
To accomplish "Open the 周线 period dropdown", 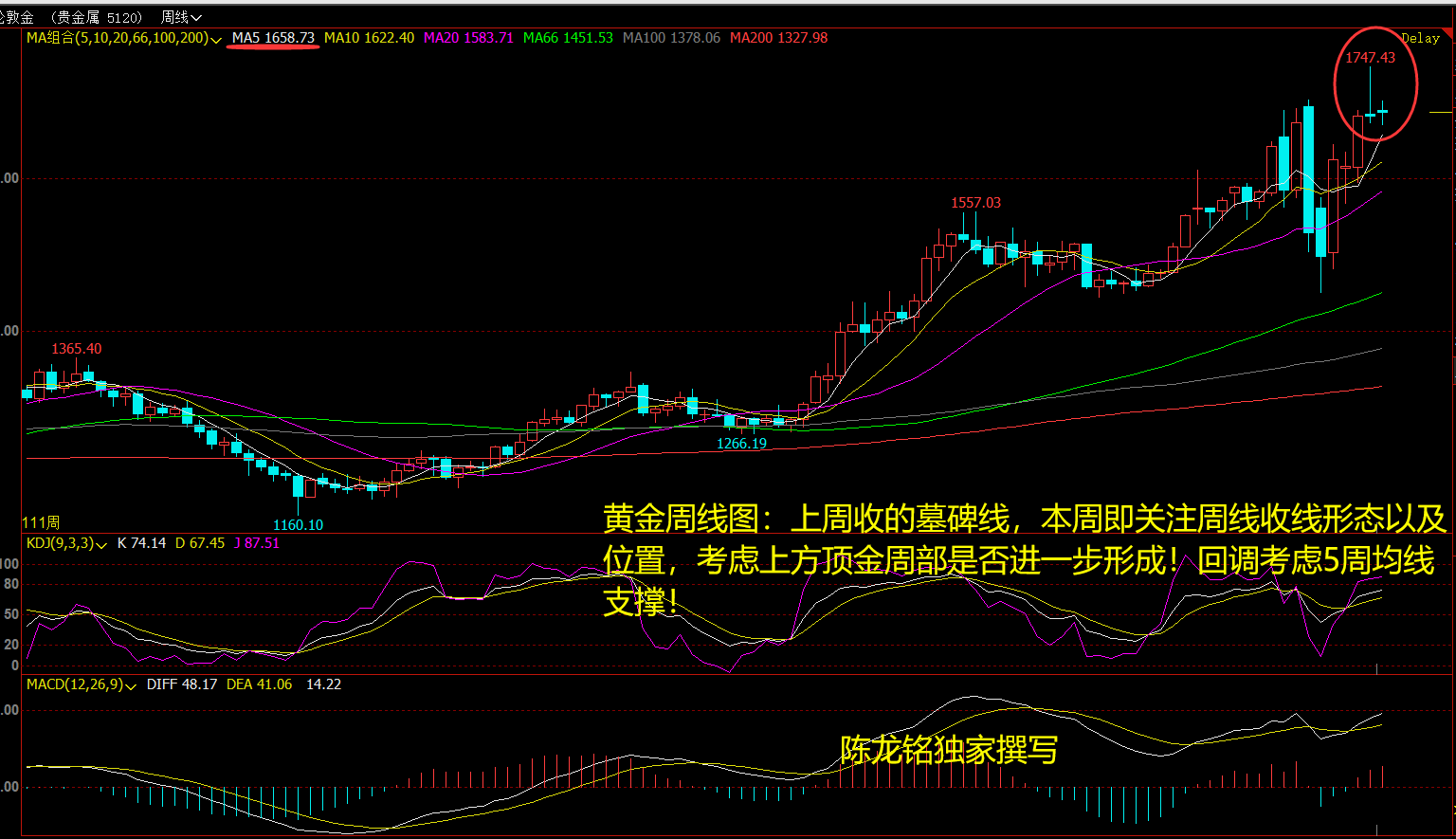I will [181, 17].
